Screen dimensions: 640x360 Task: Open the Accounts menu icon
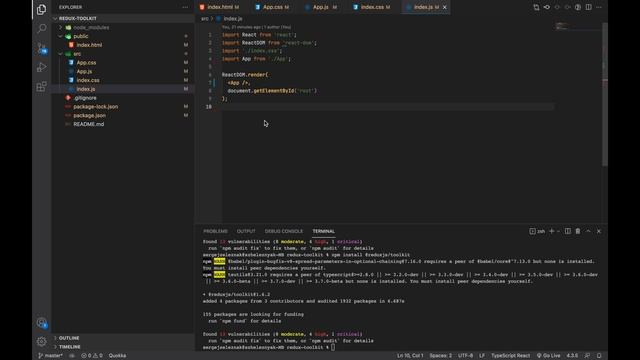pyautogui.click(x=41, y=323)
